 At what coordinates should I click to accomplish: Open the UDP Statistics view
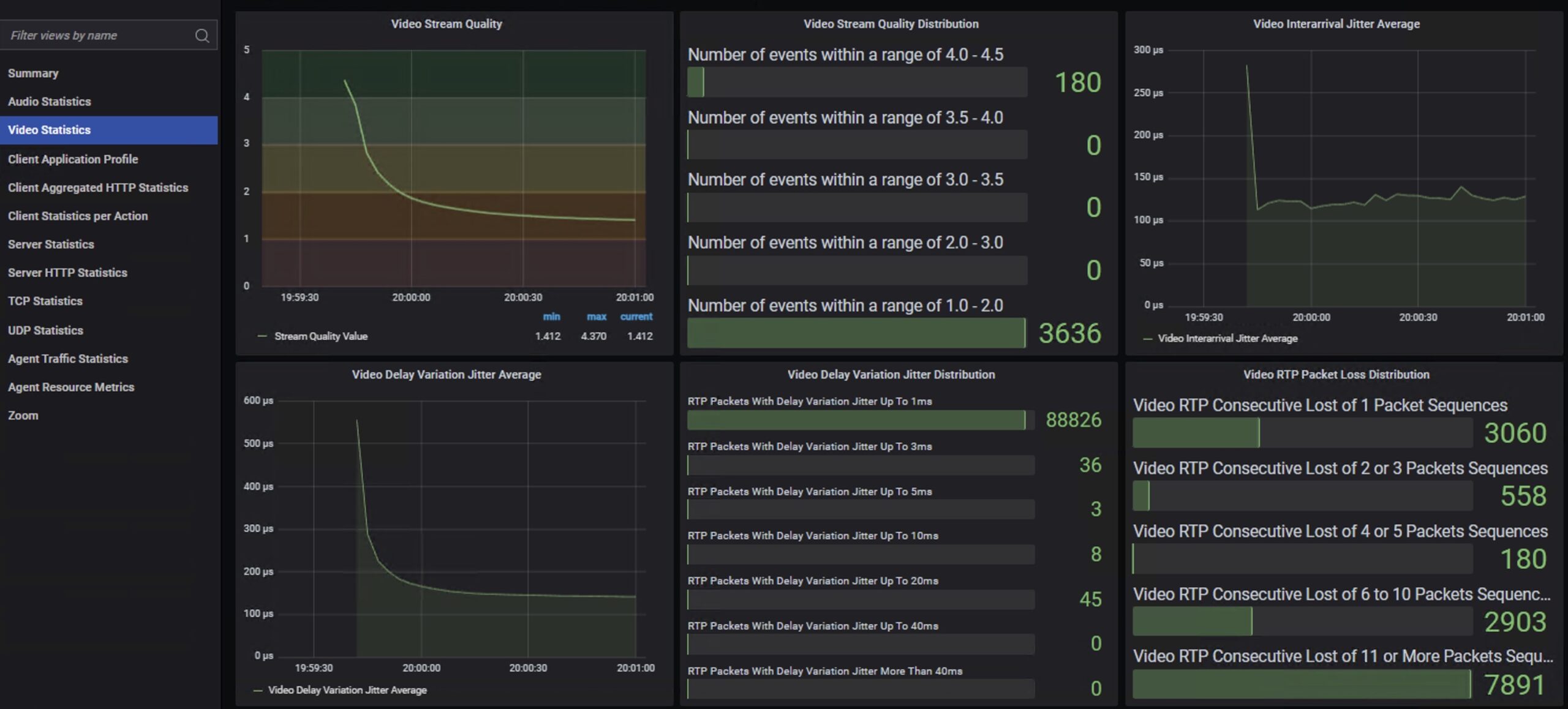[45, 331]
